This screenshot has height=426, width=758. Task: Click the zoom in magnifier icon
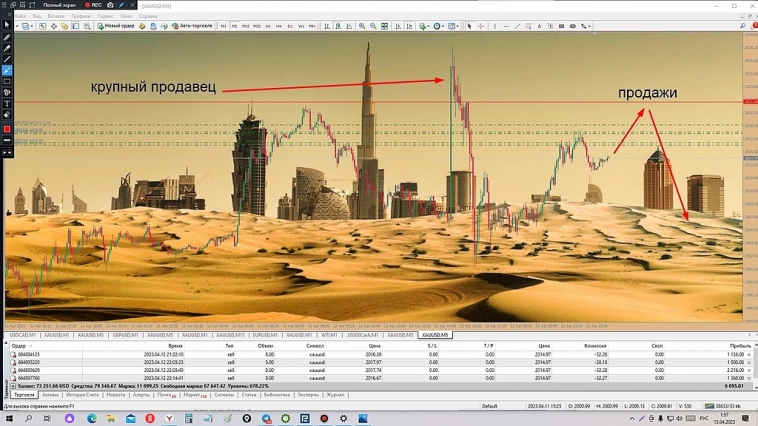pos(362,26)
